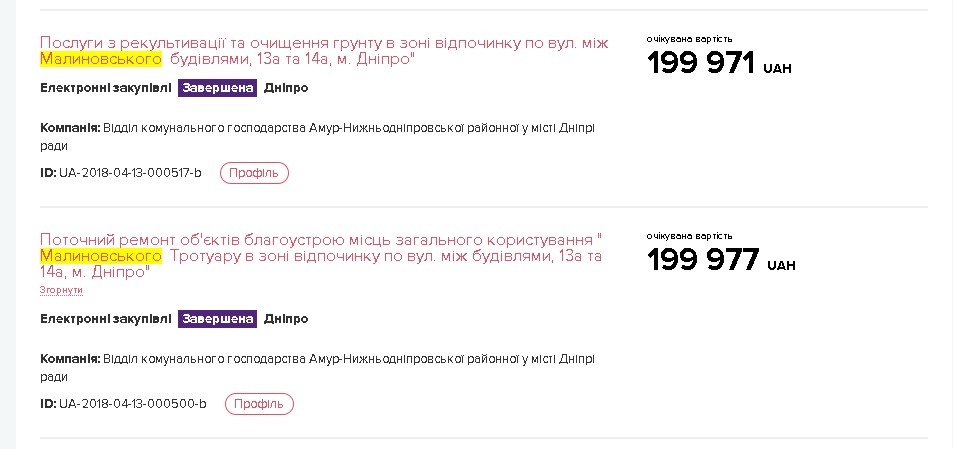The height and width of the screenshot is (449, 953).
Task: Click the 'Дніпро' location tag in first tender
Action: [x=286, y=88]
